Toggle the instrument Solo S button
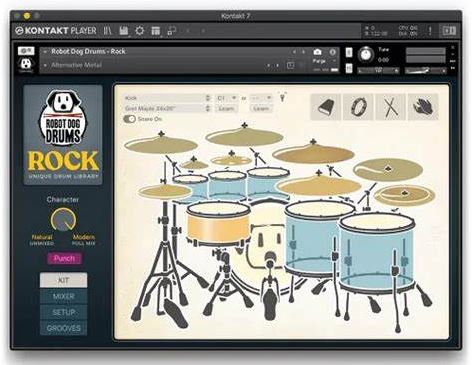 [x=349, y=52]
